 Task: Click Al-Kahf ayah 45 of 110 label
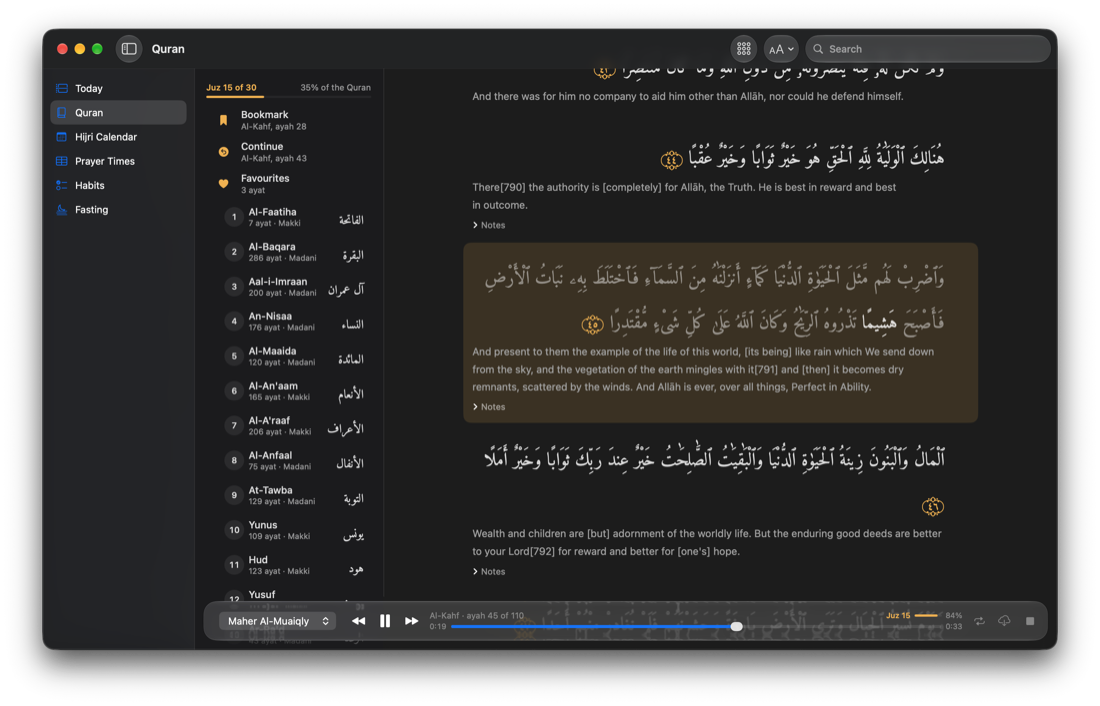coord(476,616)
